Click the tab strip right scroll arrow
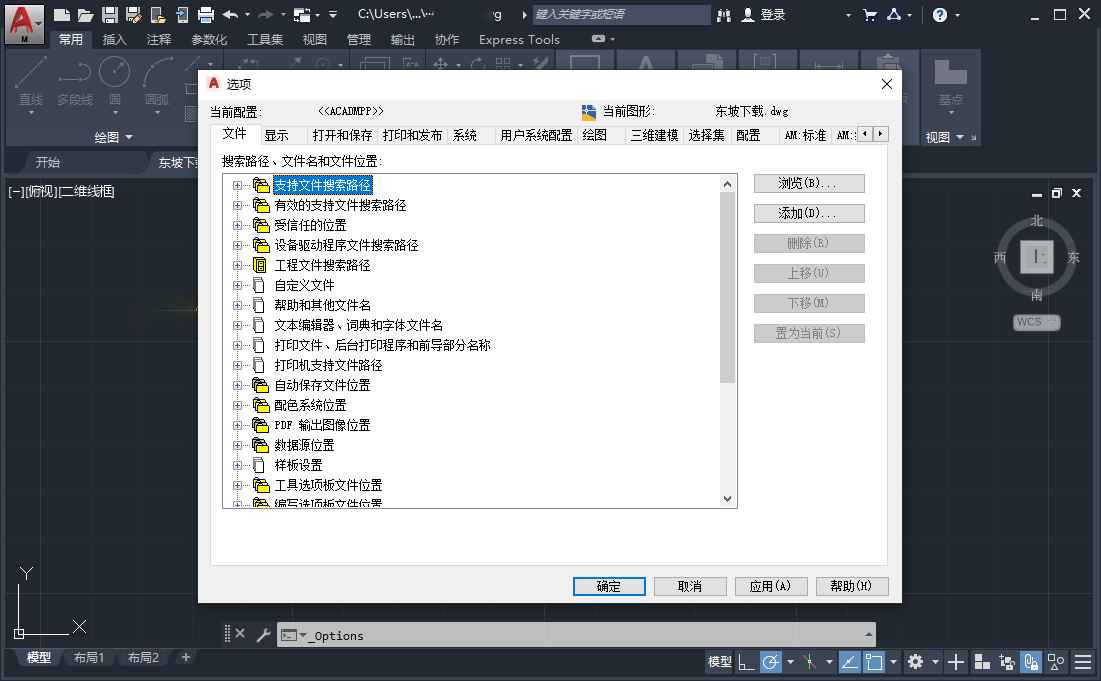The image size is (1101, 681). (x=881, y=133)
